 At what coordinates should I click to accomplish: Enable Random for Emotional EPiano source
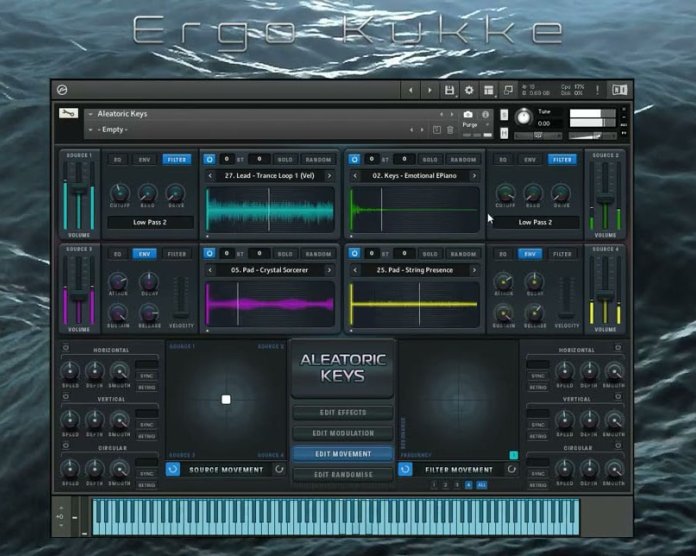click(463, 160)
